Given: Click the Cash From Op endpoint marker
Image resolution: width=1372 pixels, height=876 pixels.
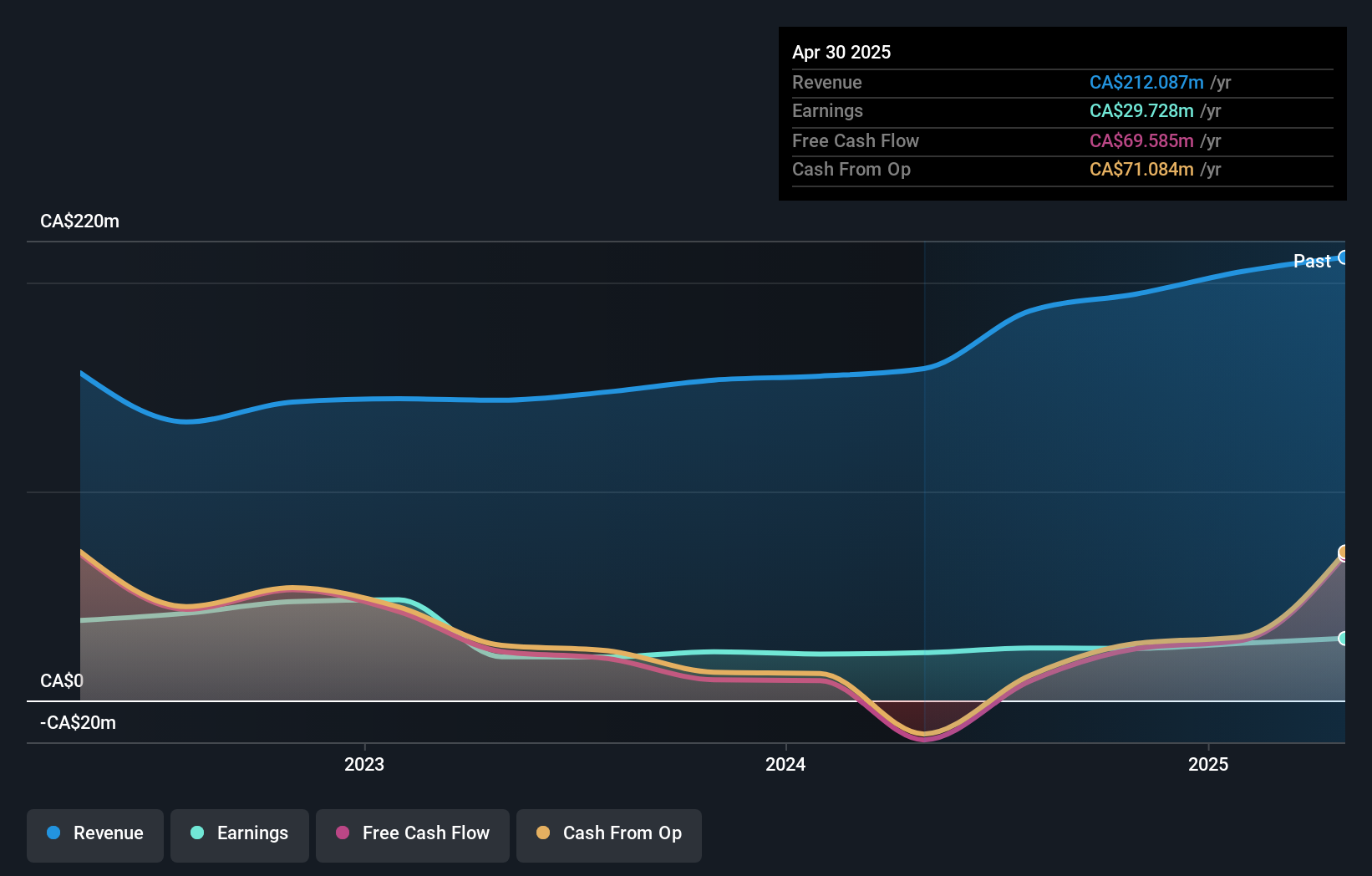Looking at the screenshot, I should pos(1344,553).
